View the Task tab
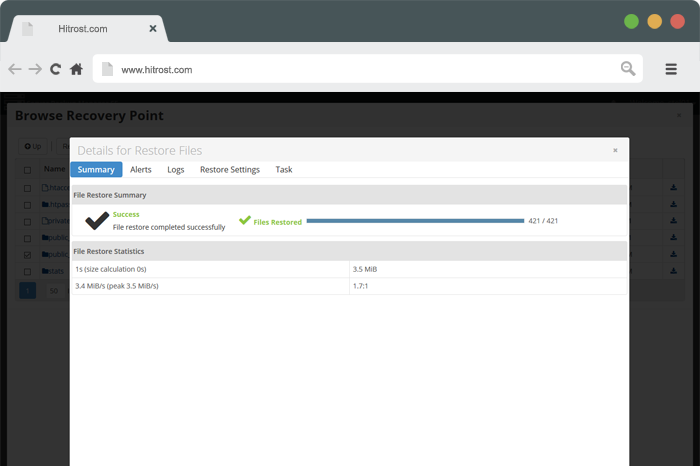 click(284, 170)
